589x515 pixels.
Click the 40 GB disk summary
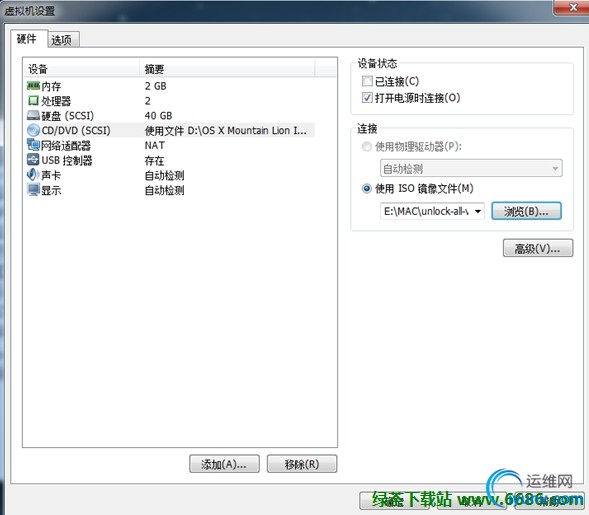[x=158, y=116]
